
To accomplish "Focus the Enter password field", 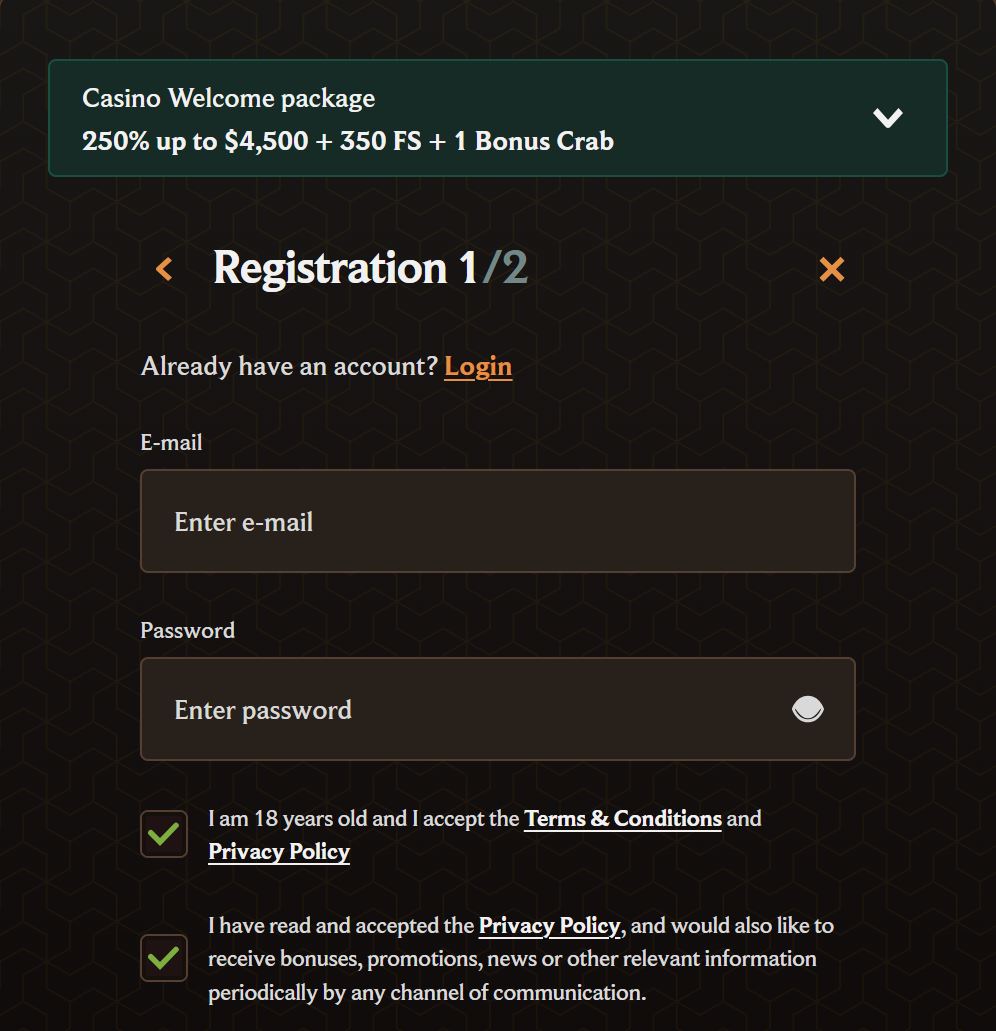I will 470,709.
